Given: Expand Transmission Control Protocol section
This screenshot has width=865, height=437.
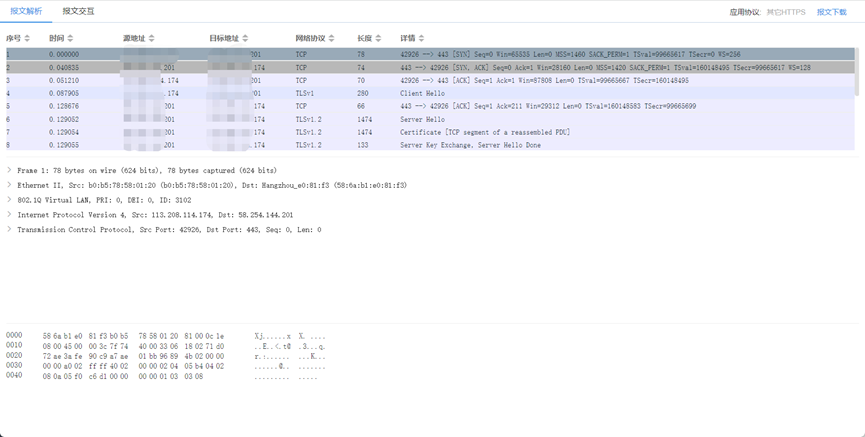Looking at the screenshot, I should (10, 229).
